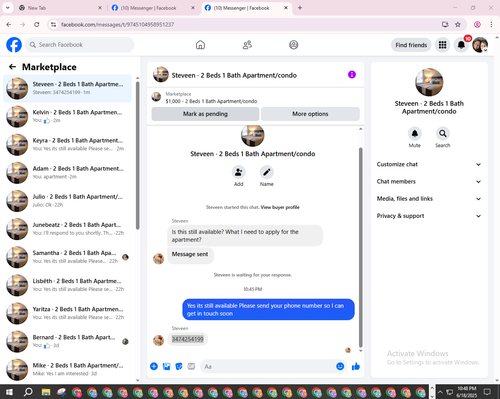Expand Customize chat section
Viewport: 500px width, 399px height.
point(429,164)
